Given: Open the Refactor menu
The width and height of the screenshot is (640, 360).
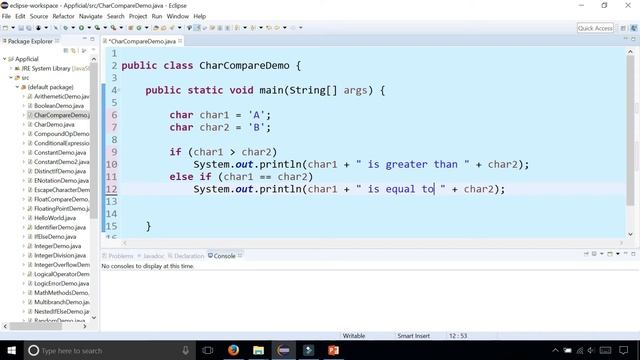Looking at the screenshot, I should pyautogui.click(x=63, y=16).
